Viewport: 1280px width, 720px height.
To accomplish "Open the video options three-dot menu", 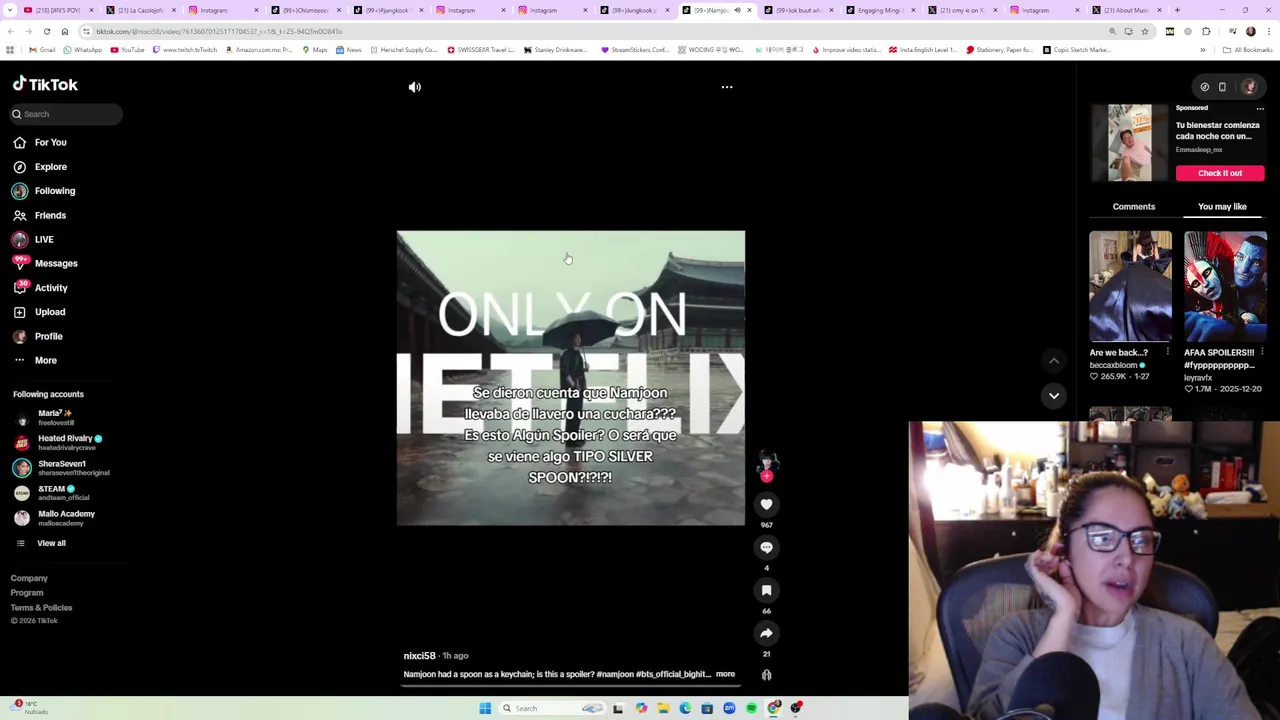I will pyautogui.click(x=727, y=87).
